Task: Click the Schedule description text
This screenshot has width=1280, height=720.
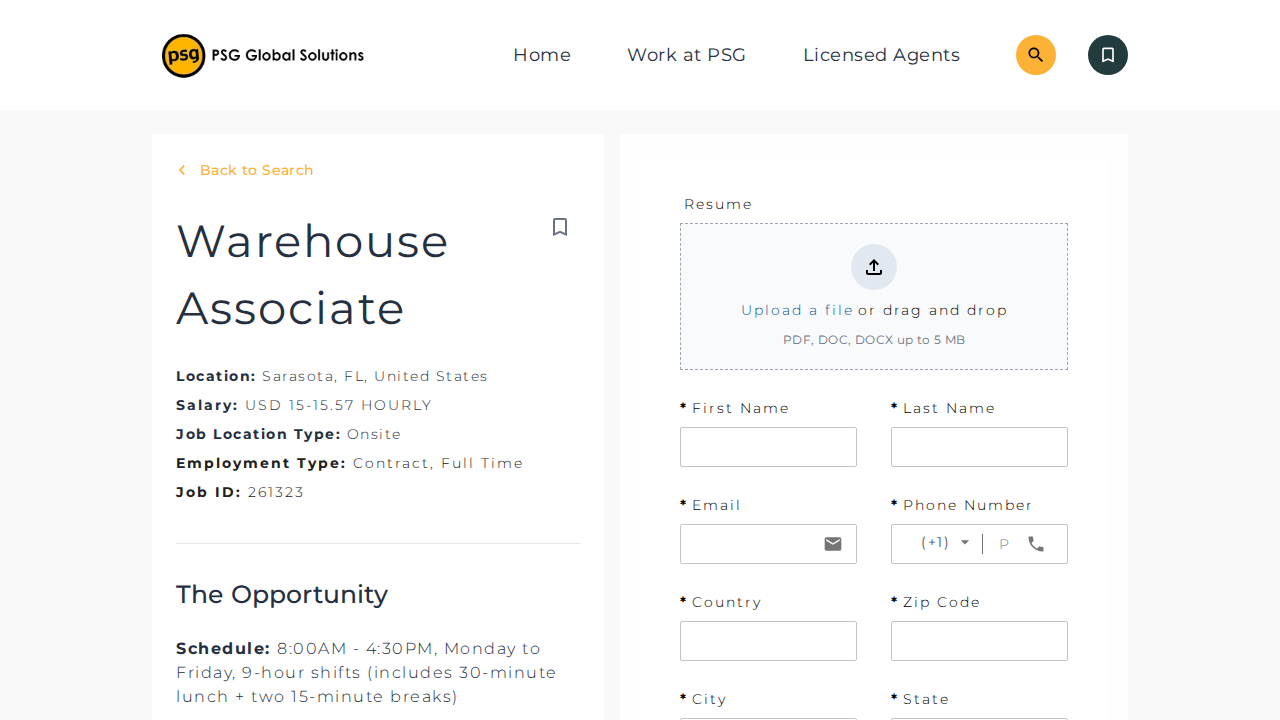Action: pyautogui.click(x=367, y=672)
